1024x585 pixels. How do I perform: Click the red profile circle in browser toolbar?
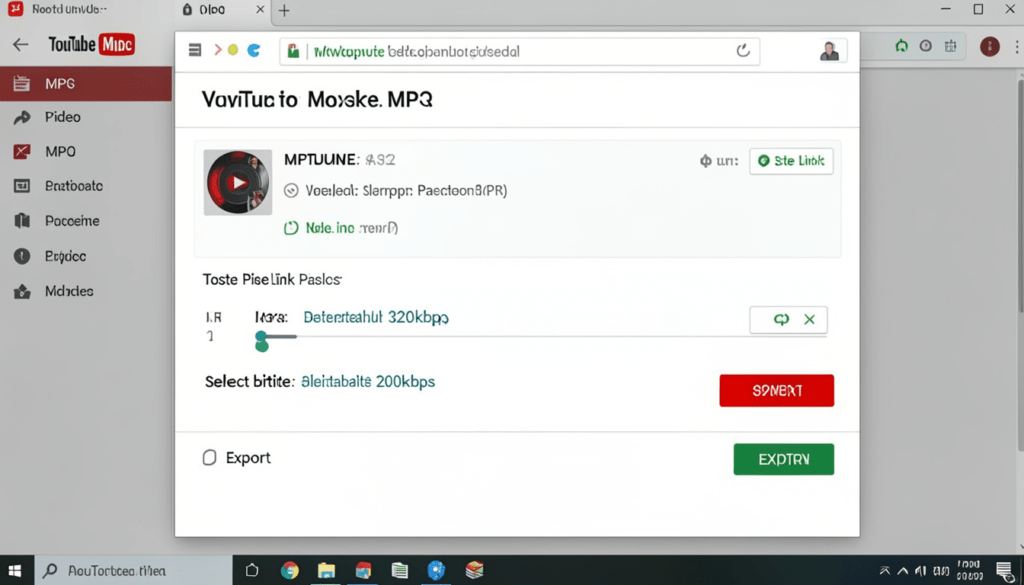[x=989, y=46]
